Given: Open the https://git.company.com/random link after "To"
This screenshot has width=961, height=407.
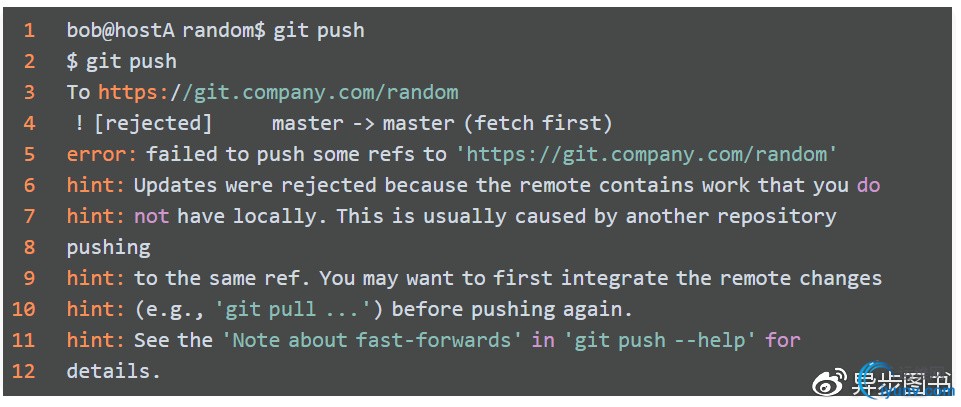Looking at the screenshot, I should click(x=278, y=93).
